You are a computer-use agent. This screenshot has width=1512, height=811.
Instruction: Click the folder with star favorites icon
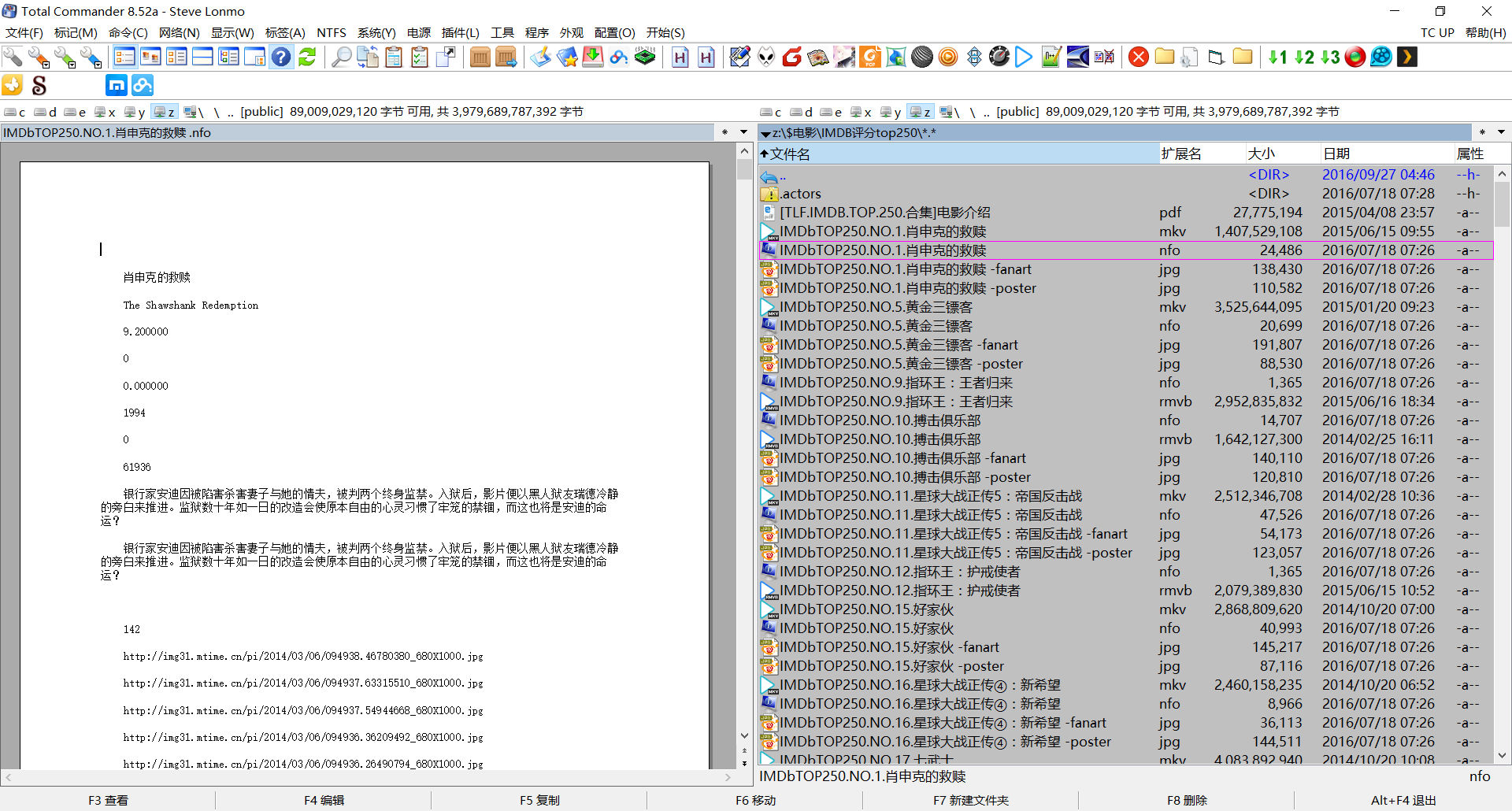coord(566,57)
